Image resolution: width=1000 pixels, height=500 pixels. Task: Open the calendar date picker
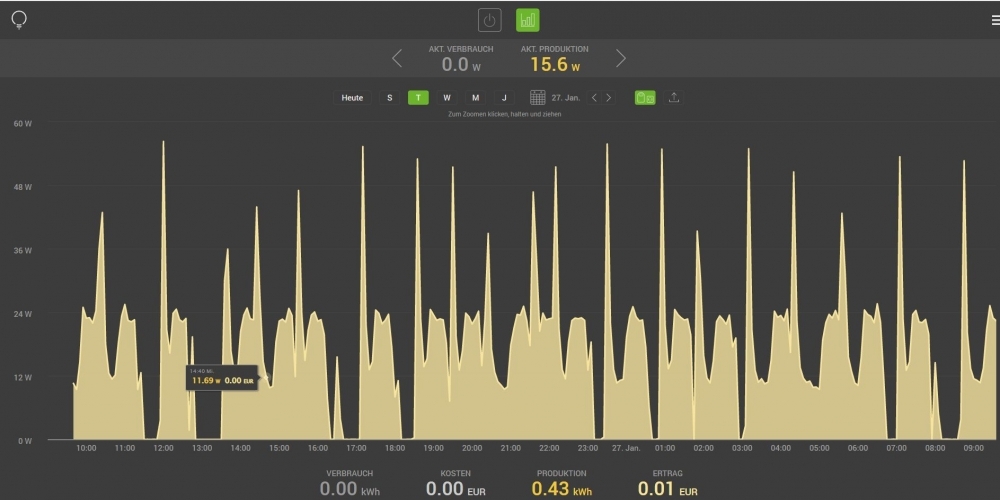pyautogui.click(x=538, y=98)
